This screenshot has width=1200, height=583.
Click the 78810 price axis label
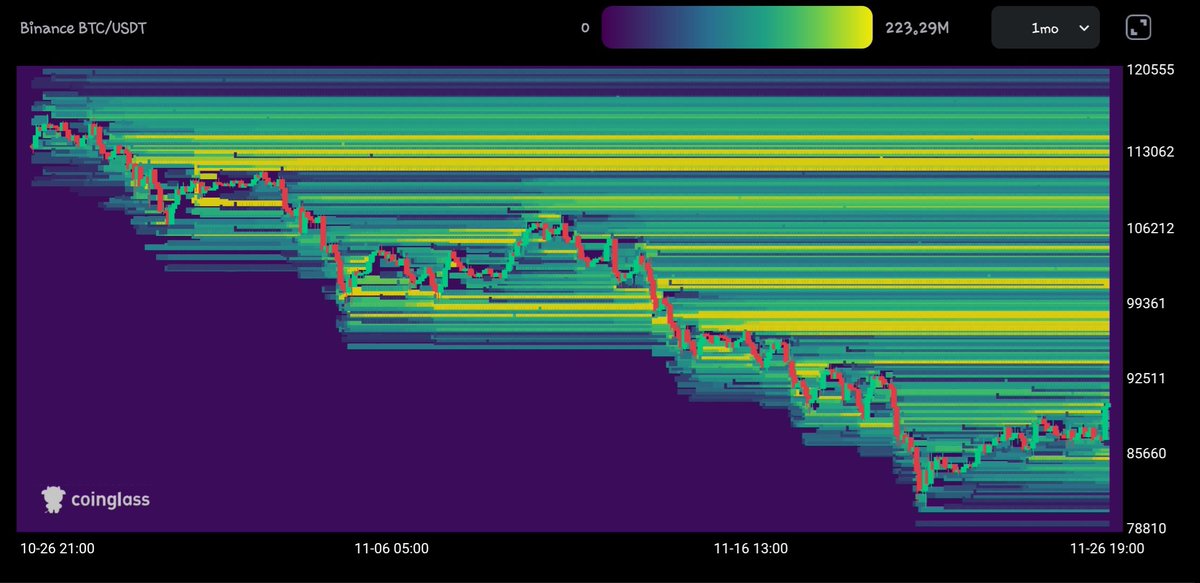[1145, 528]
